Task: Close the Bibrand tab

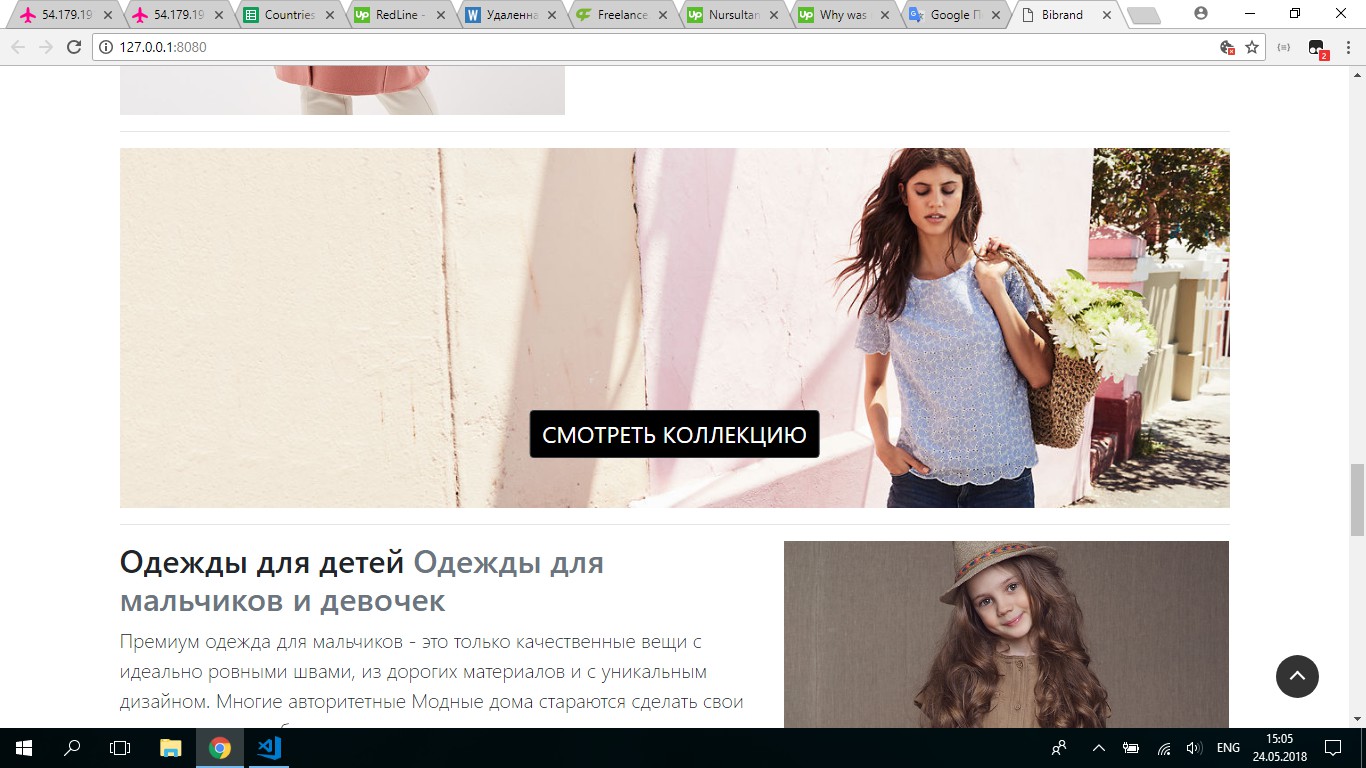Action: 1105,15
